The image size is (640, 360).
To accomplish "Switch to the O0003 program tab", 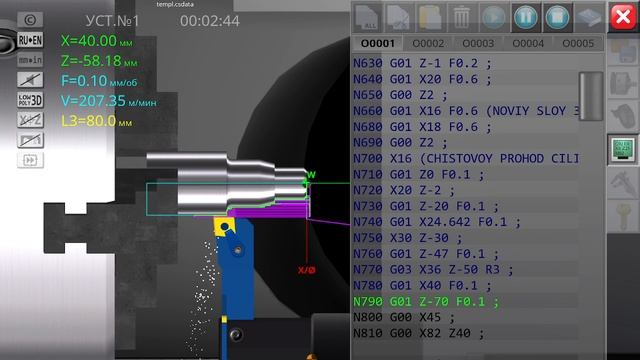I will (478, 43).
